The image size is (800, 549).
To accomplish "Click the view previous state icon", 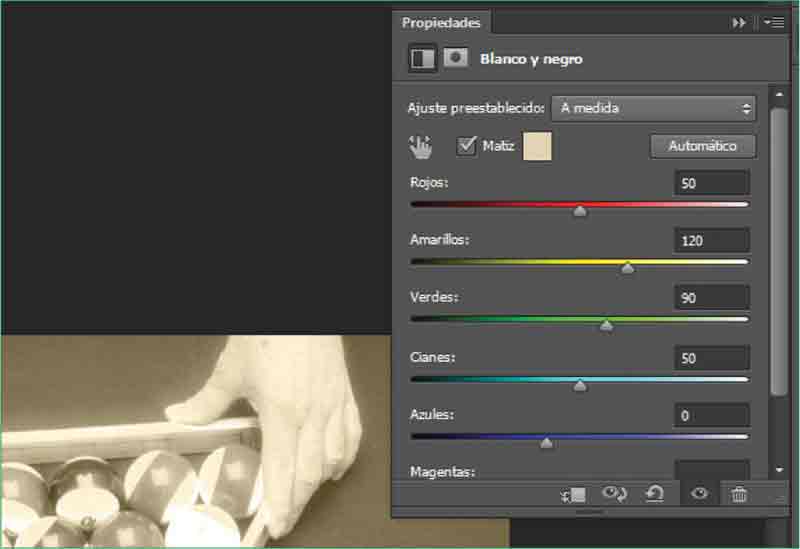I will [x=614, y=494].
